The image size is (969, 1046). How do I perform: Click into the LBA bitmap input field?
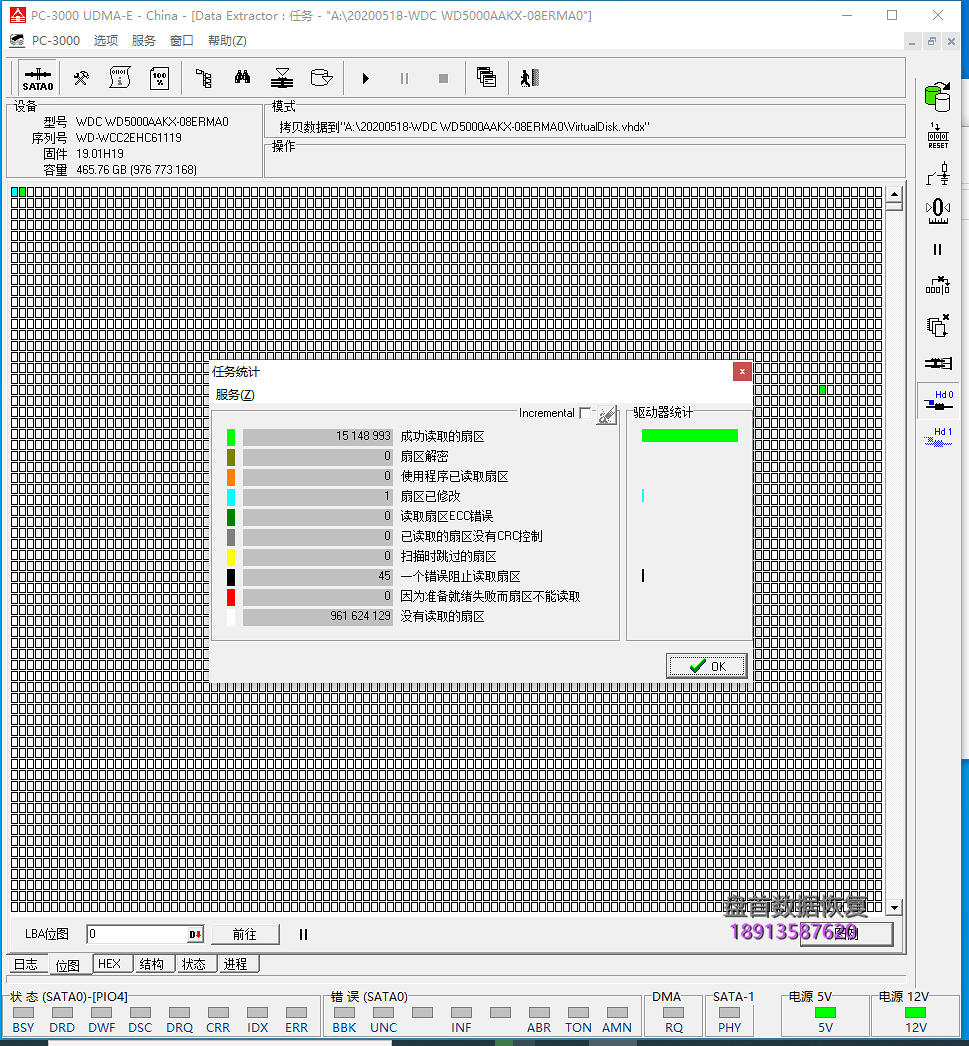(x=135, y=935)
